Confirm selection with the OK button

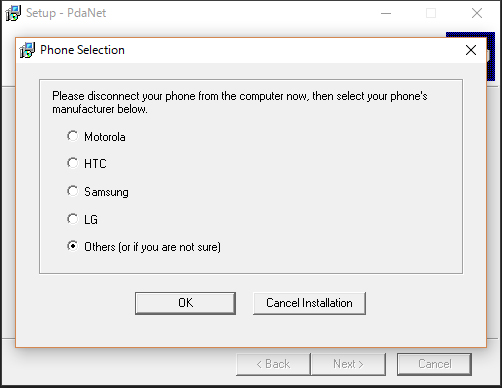(x=185, y=303)
